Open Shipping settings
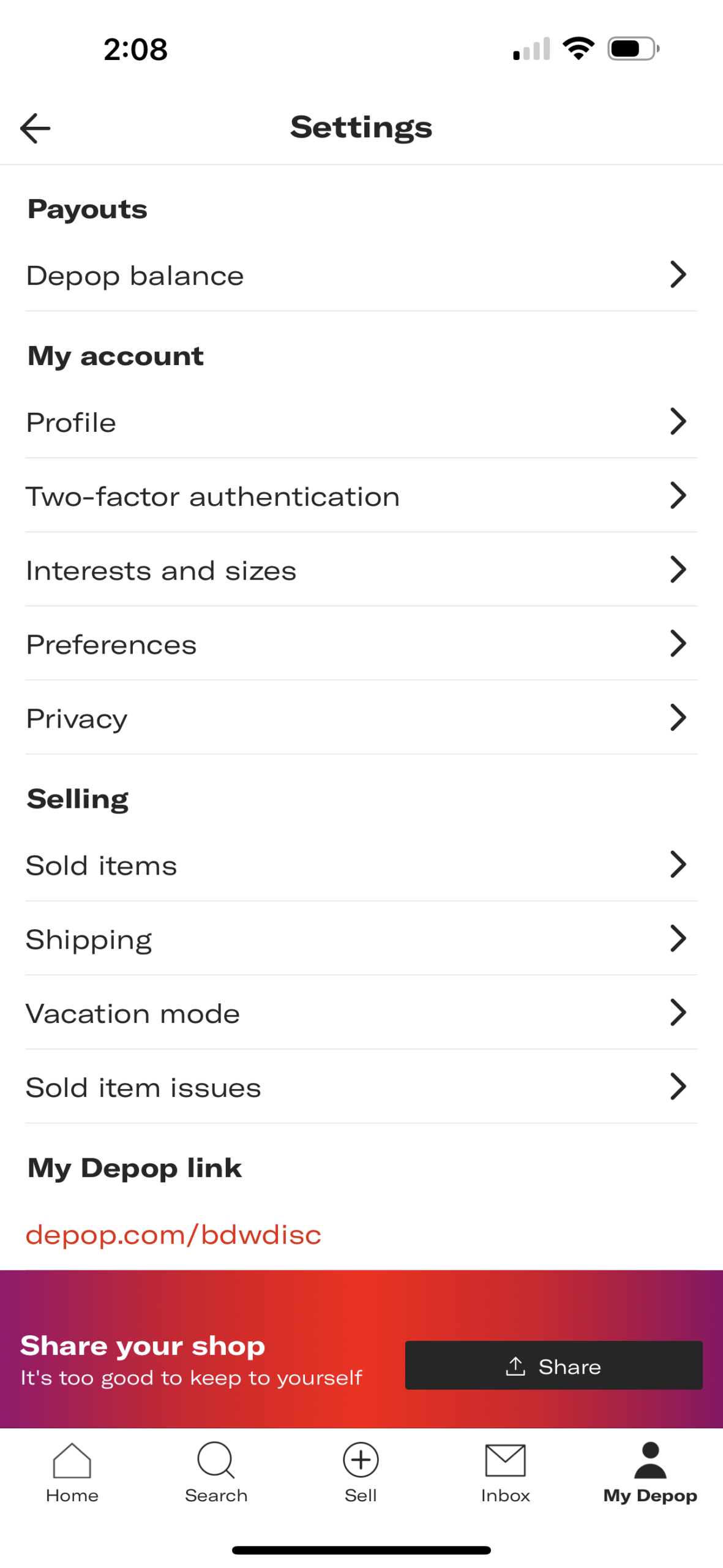The height and width of the screenshot is (1568, 723). click(x=361, y=939)
